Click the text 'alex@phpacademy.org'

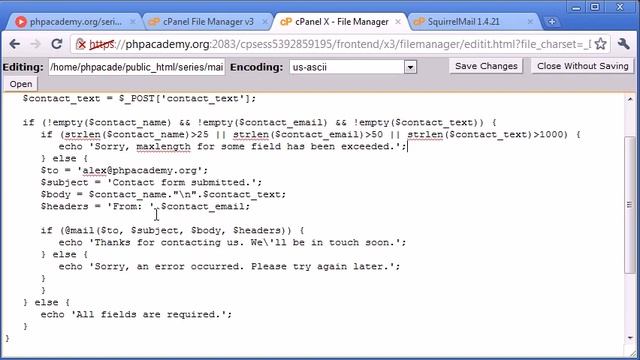click(x=140, y=170)
